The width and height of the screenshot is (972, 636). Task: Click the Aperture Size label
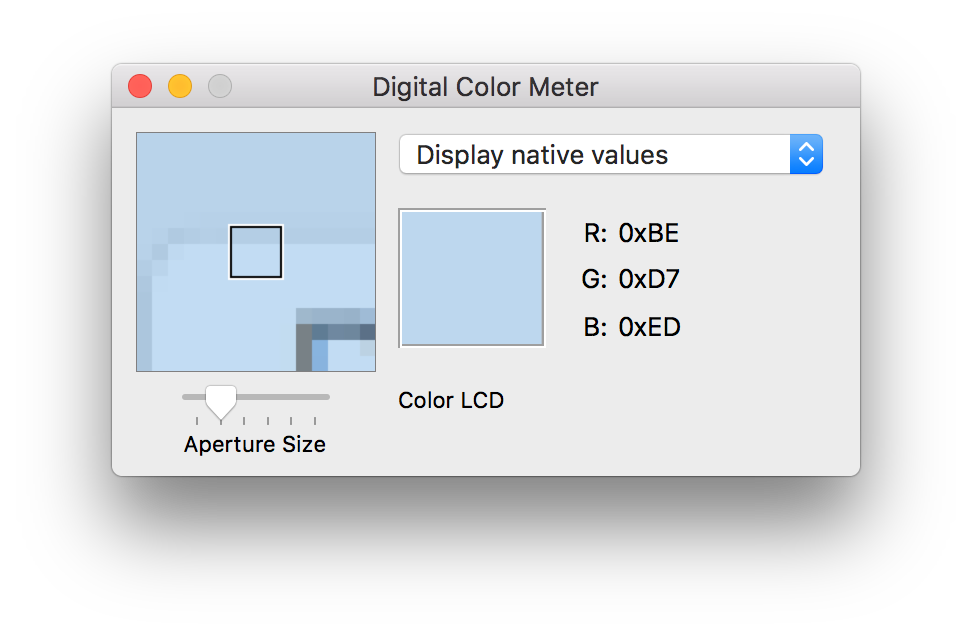point(255,444)
